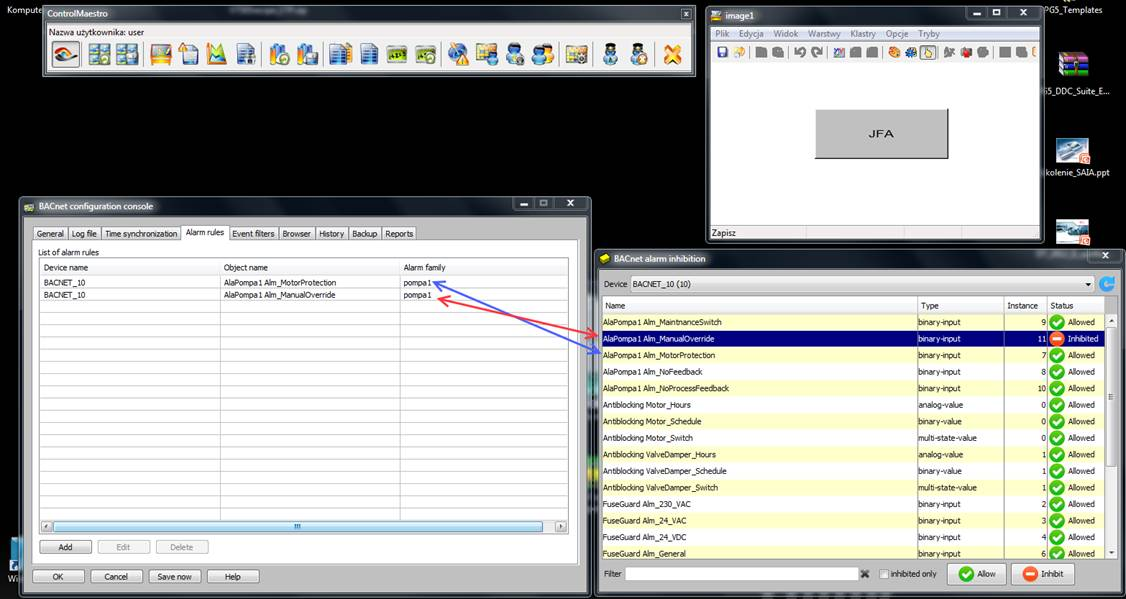The height and width of the screenshot is (599, 1126).
Task: Open the Opcje menu in image1
Action: pos(897,34)
